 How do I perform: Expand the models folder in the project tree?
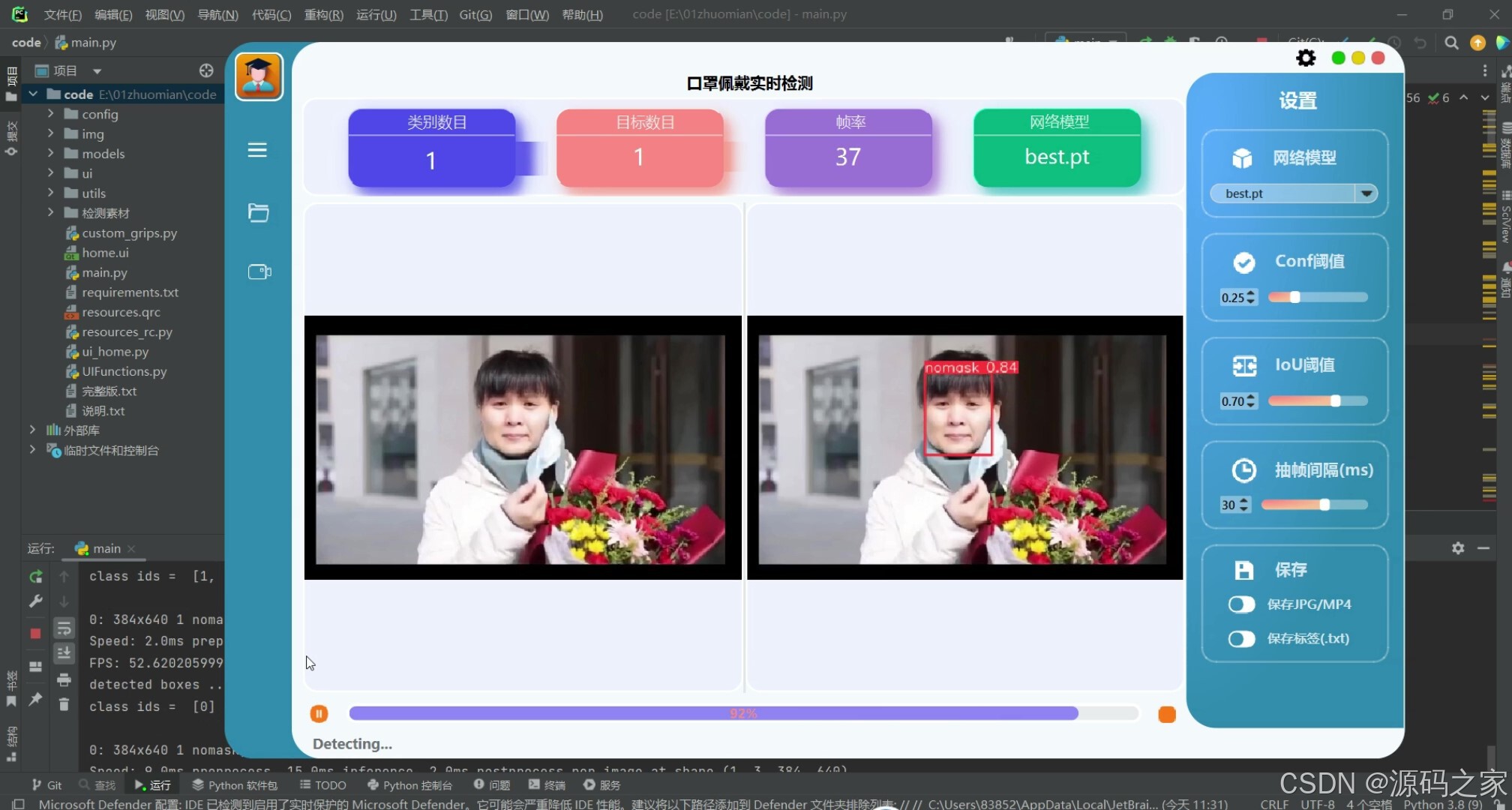(x=50, y=153)
